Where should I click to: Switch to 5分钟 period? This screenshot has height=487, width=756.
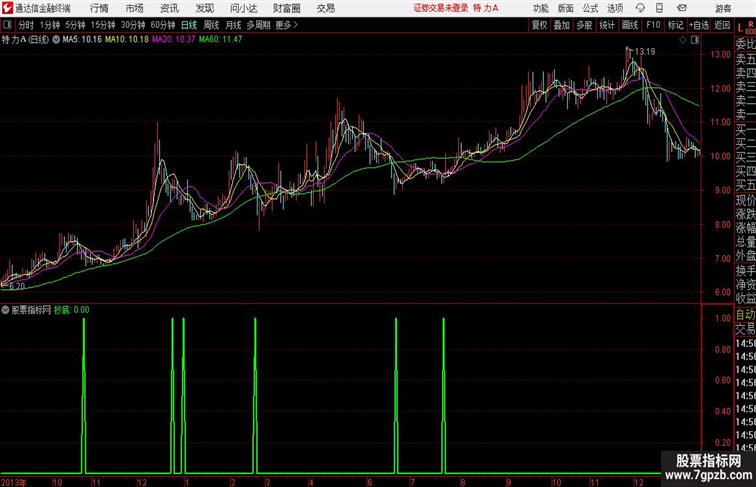coord(75,25)
